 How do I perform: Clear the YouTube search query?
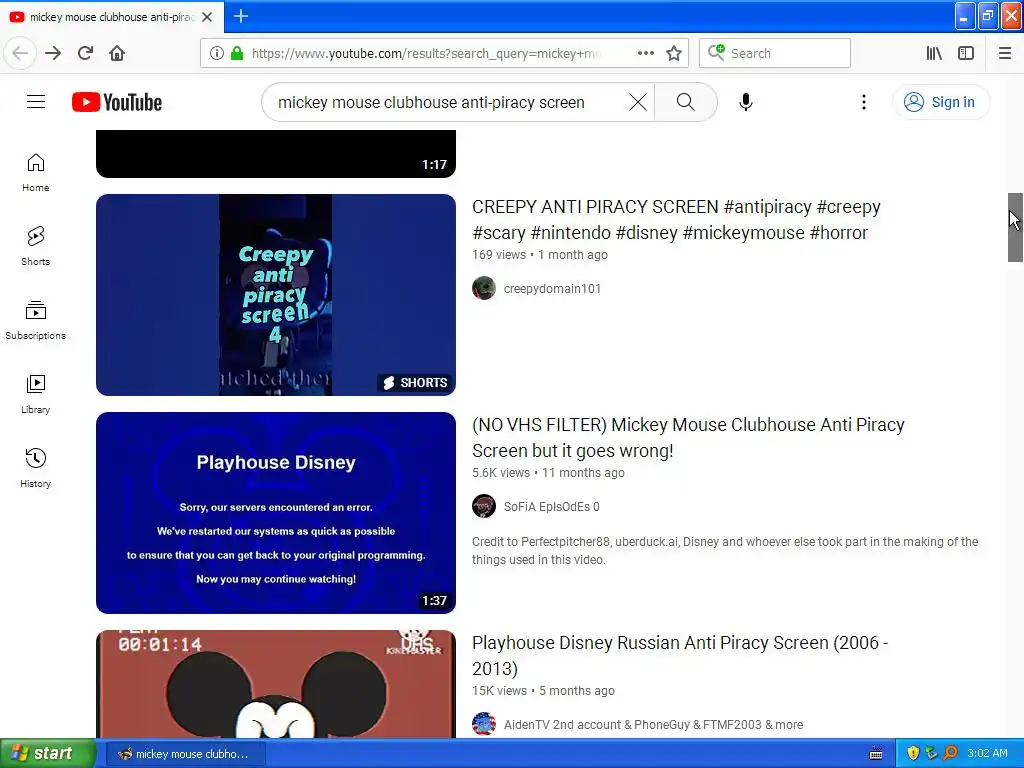638,102
